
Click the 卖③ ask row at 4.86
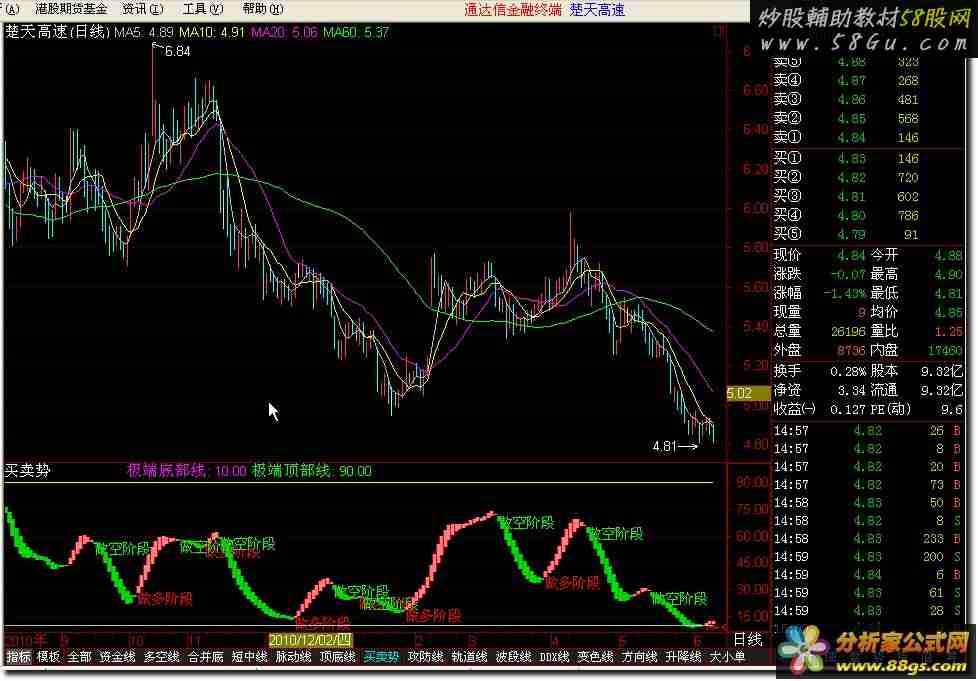868,99
